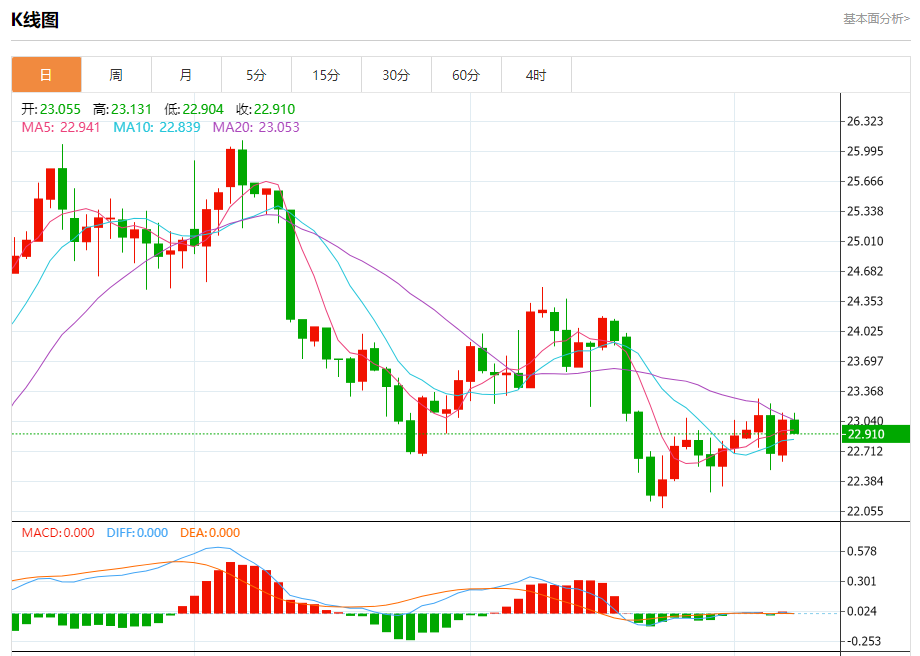920x656 pixels.
Task: Click the DEA:0.000 label
Action: point(210,533)
